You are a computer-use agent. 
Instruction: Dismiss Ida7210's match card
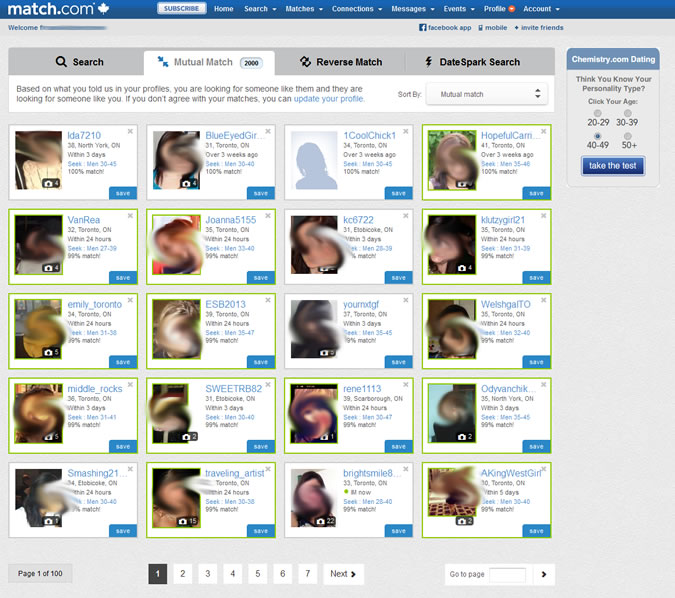pos(130,131)
